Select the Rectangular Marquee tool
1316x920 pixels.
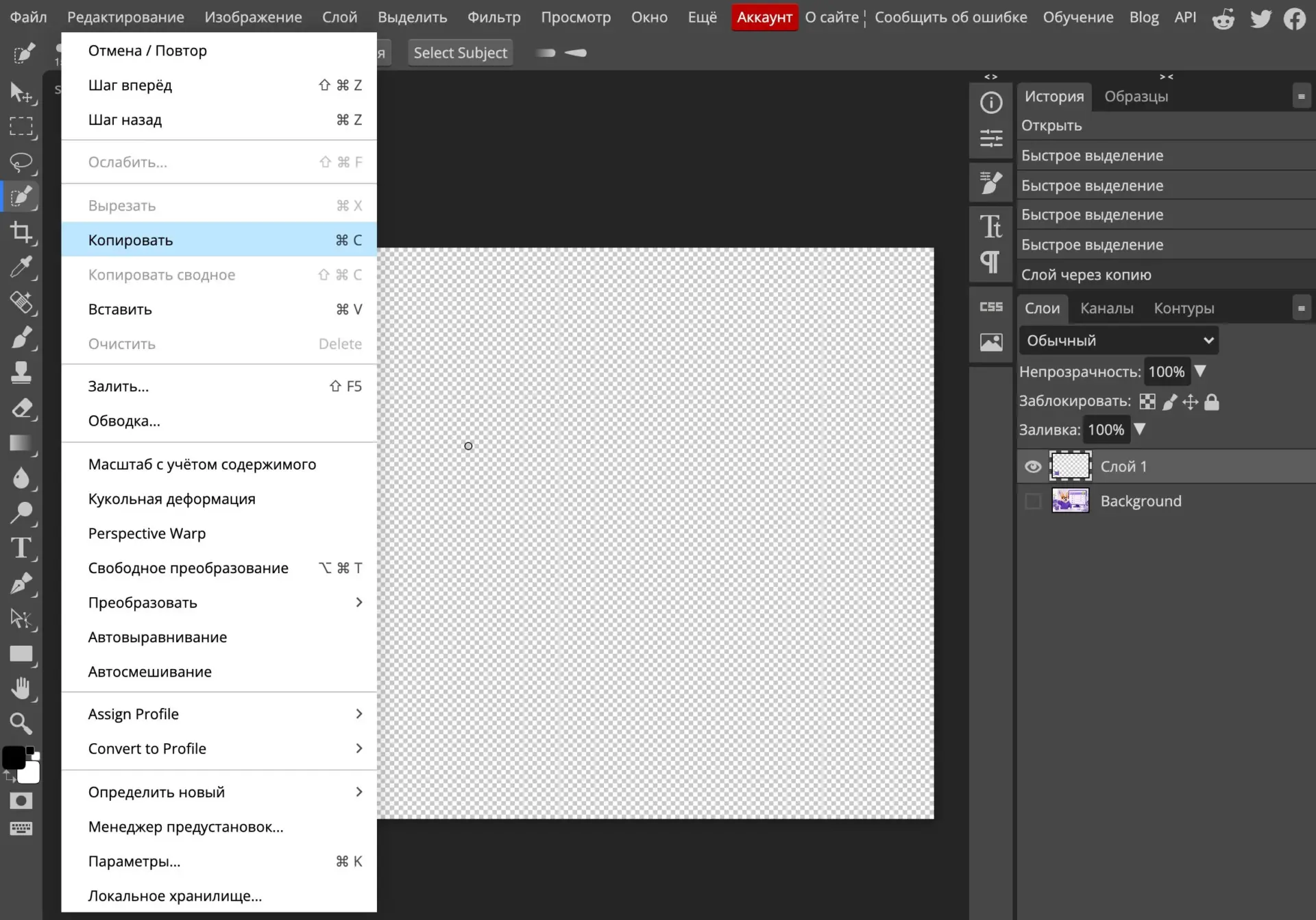21,127
